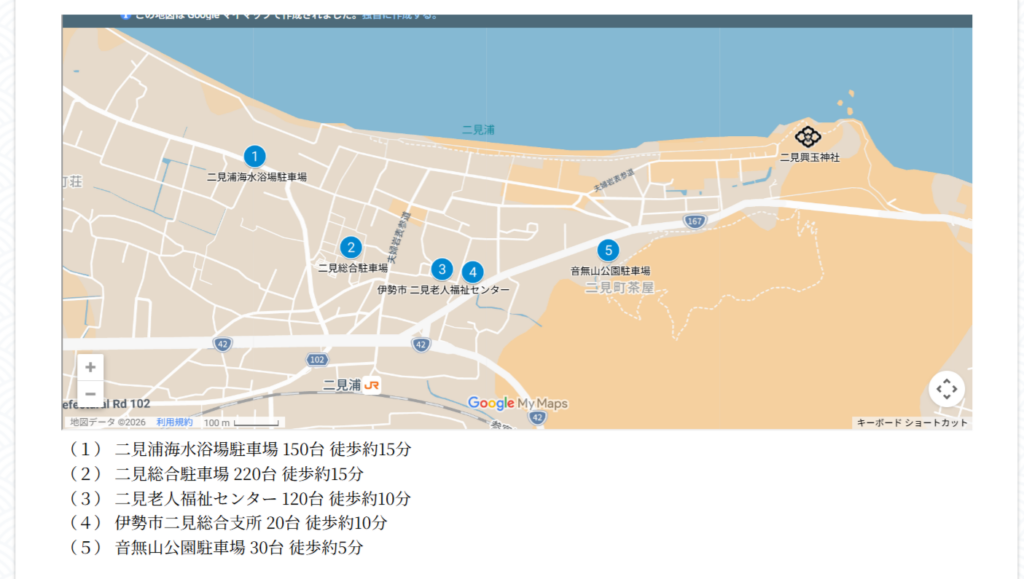Click the blue pin numbered 4
This screenshot has width=1024, height=579.
[x=473, y=272]
